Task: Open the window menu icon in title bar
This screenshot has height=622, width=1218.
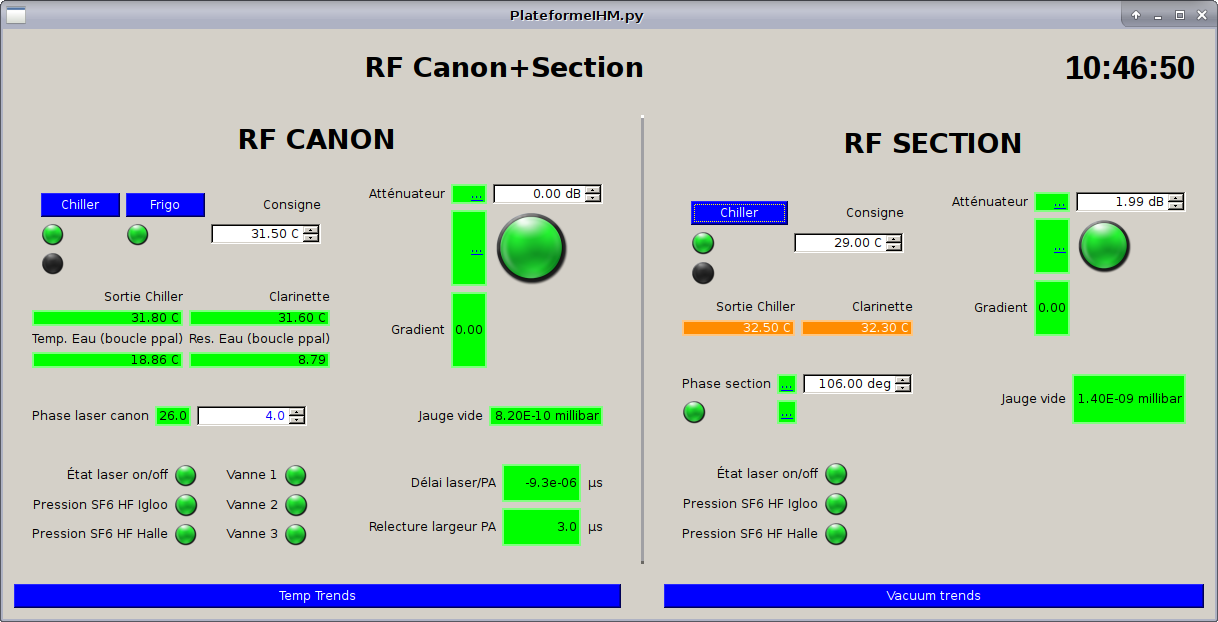Action: 16,15
